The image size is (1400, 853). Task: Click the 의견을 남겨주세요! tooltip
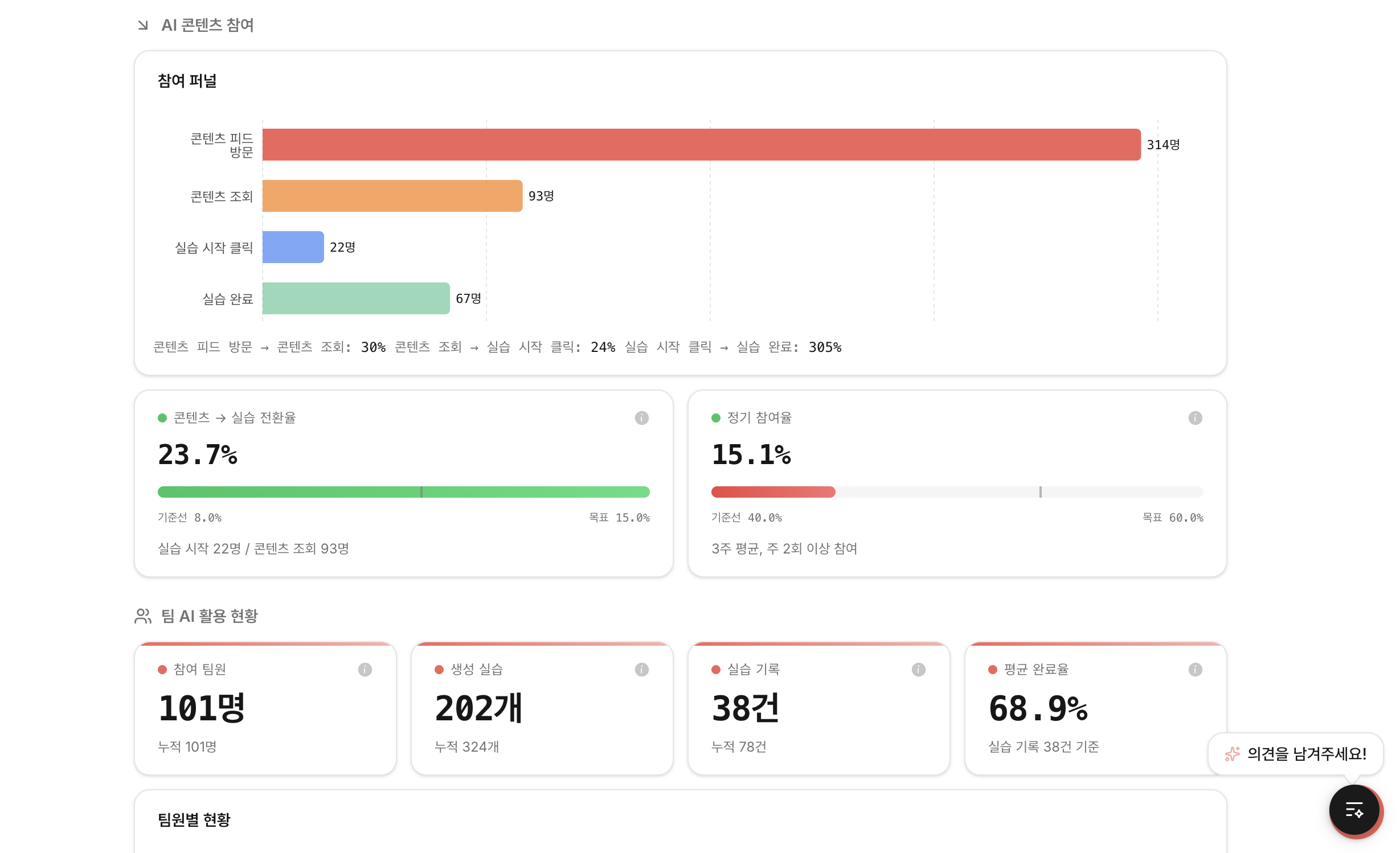coord(1306,754)
